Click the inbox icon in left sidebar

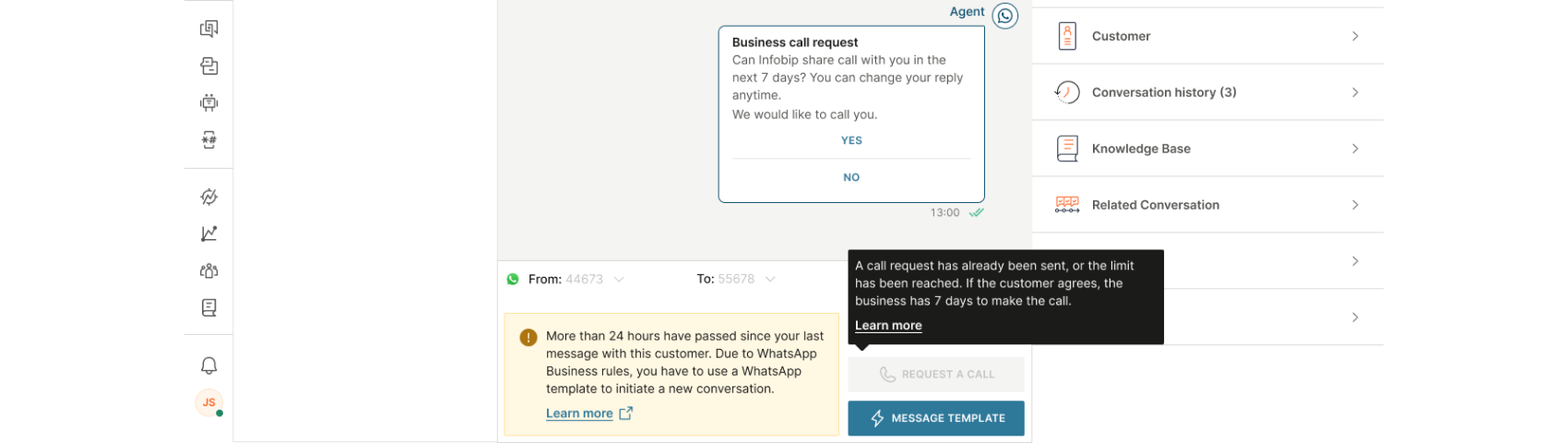pos(209,66)
